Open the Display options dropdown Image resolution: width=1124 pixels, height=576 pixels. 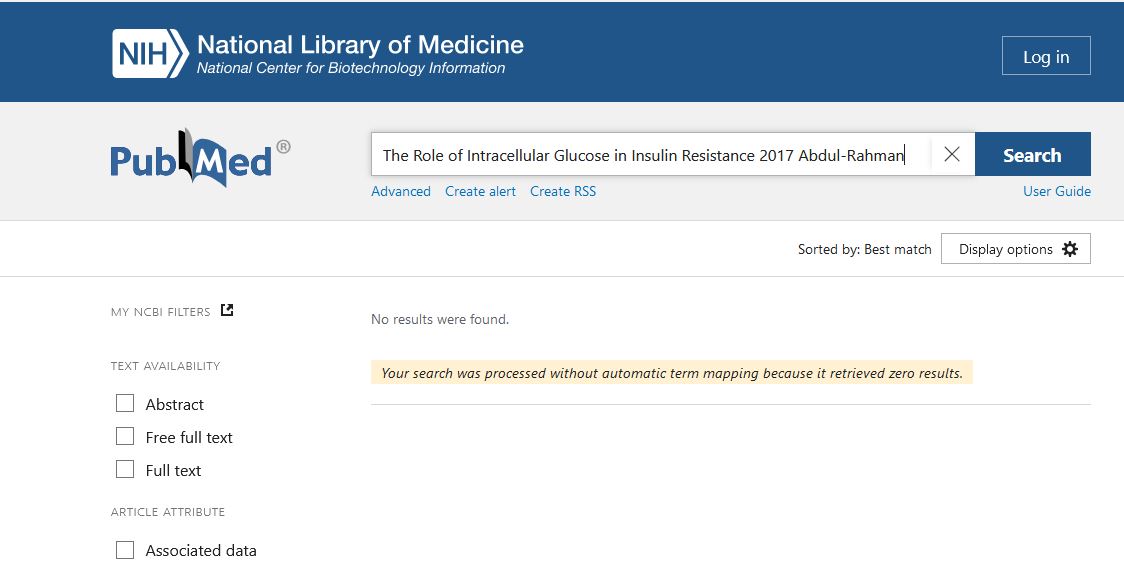1005,249
